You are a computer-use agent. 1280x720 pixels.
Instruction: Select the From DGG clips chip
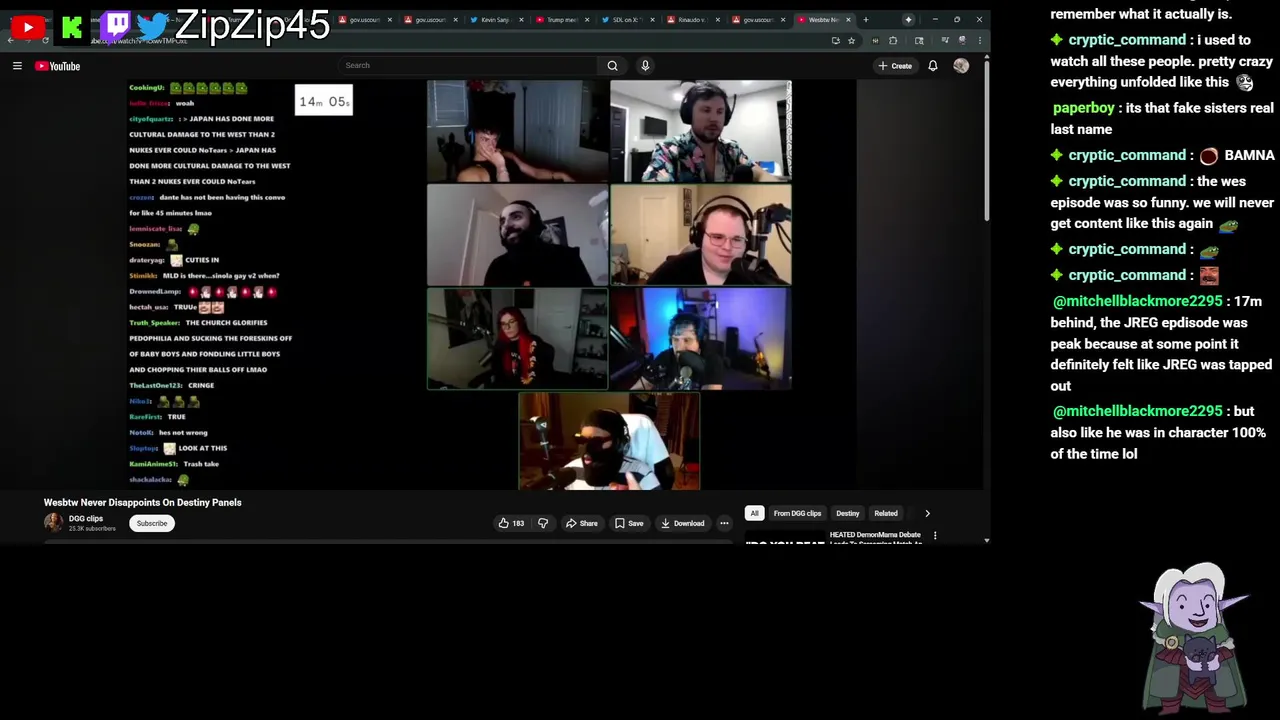tap(797, 513)
